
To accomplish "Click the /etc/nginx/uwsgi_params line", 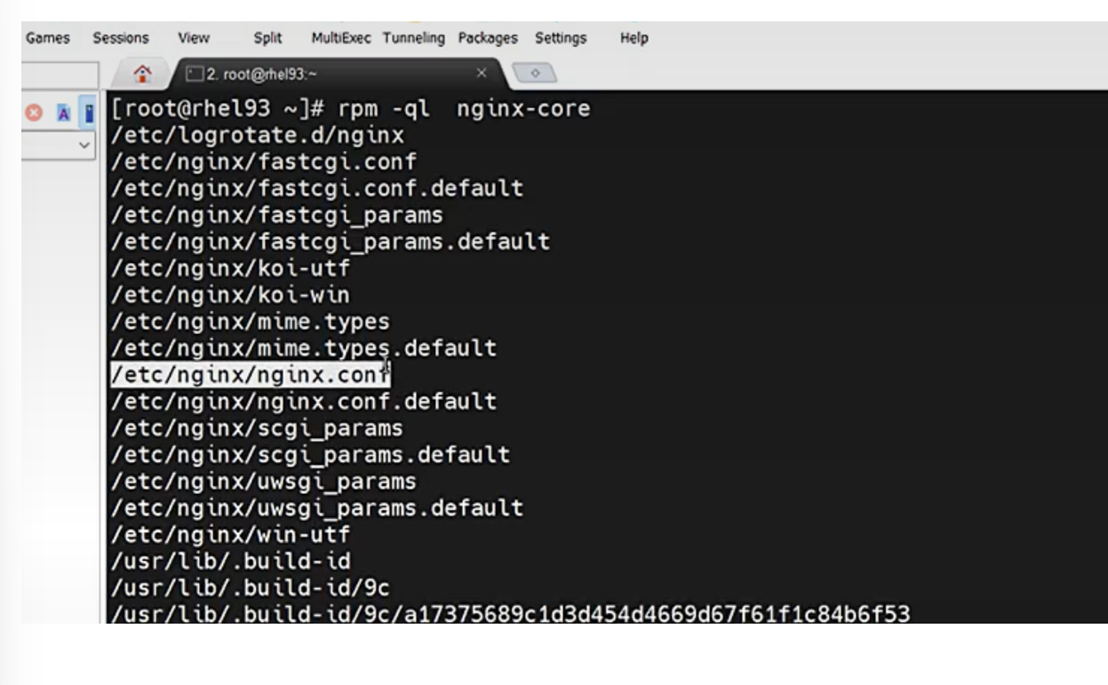I will coord(264,481).
